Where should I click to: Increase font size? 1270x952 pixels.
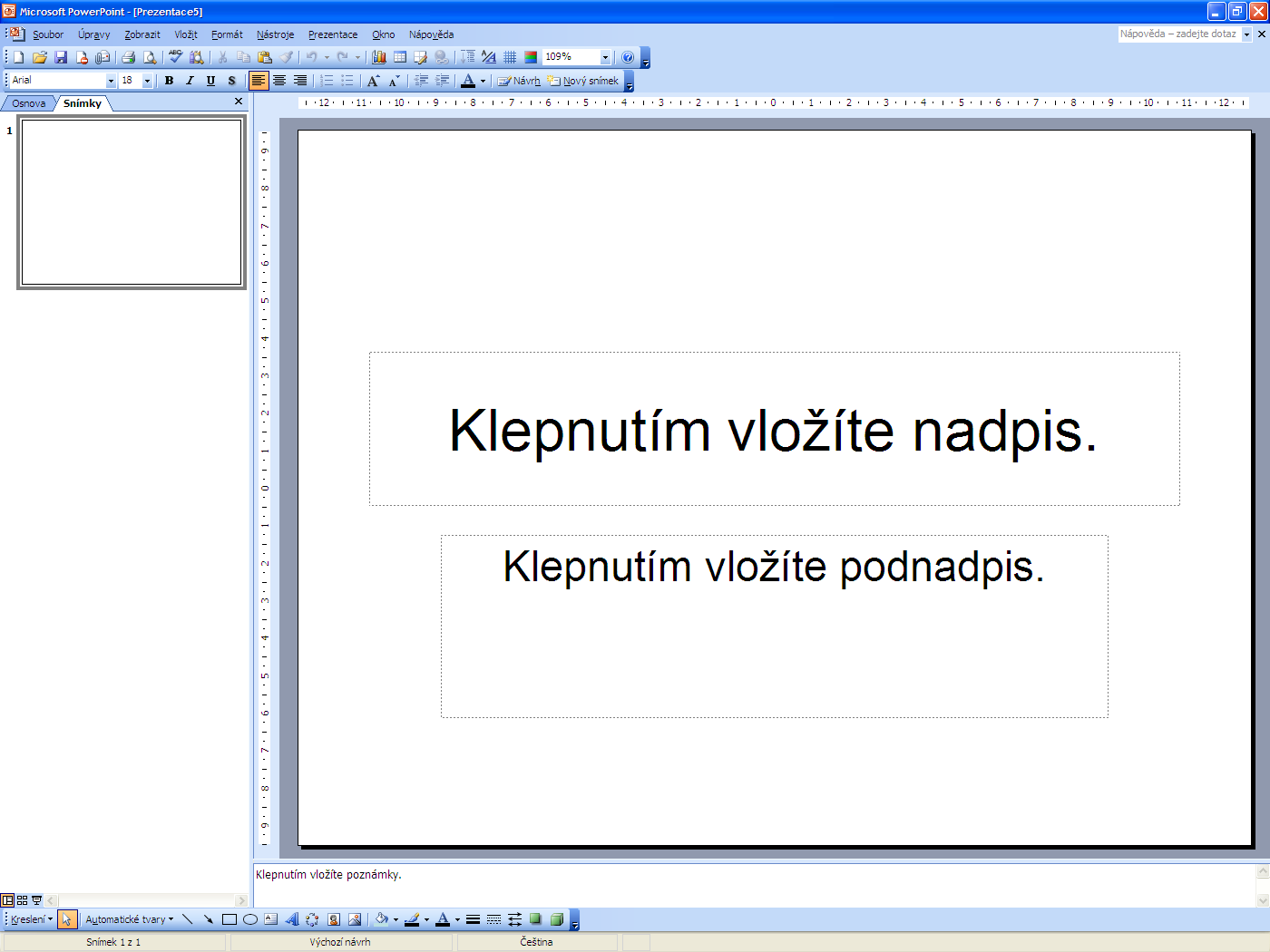pyautogui.click(x=374, y=81)
